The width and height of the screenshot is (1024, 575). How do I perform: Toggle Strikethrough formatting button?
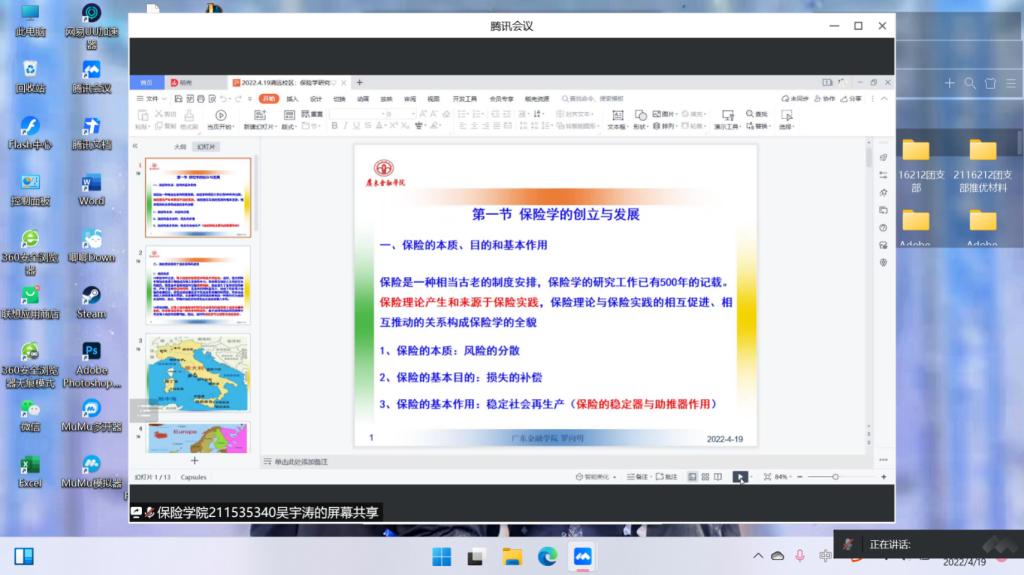[x=368, y=125]
